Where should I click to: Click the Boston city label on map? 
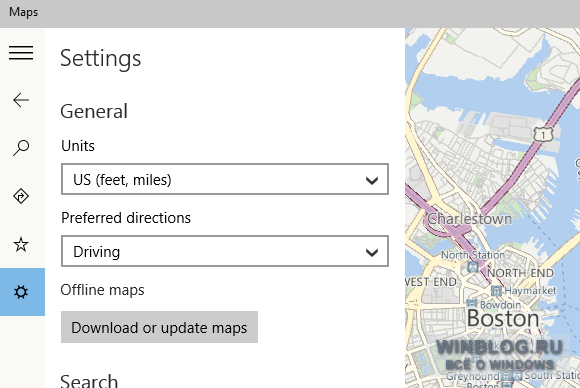[503, 318]
